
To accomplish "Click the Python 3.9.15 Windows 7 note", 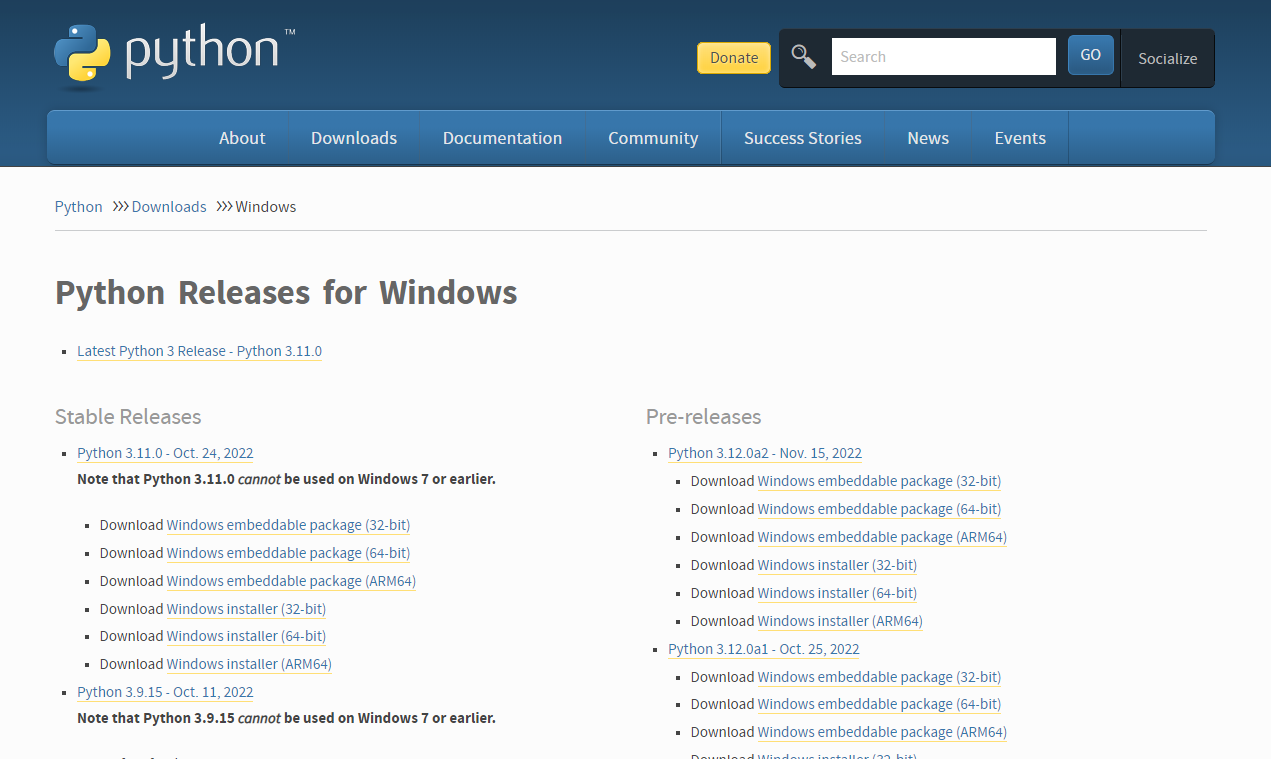I will 286,718.
